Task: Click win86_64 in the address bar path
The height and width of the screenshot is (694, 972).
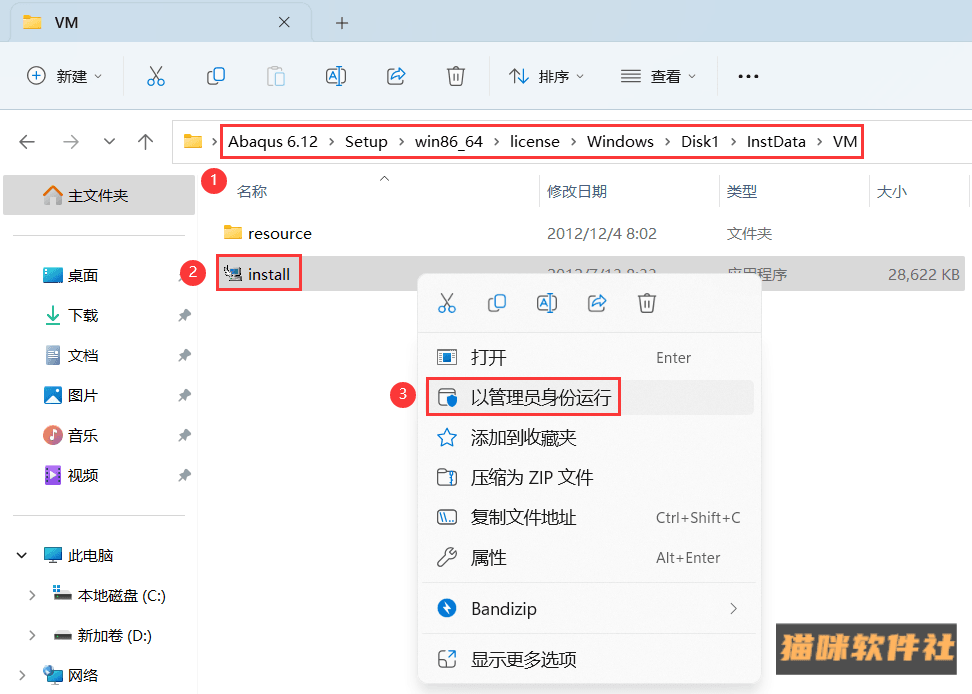Action: 449,142
